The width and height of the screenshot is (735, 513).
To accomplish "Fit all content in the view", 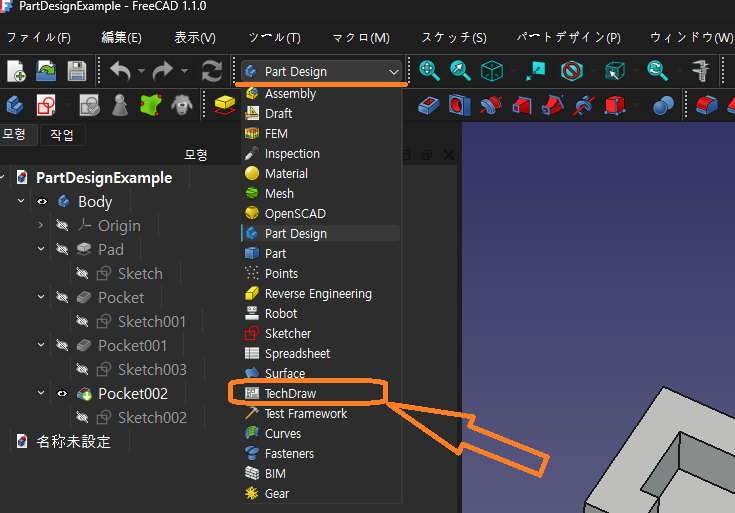I will pos(429,71).
